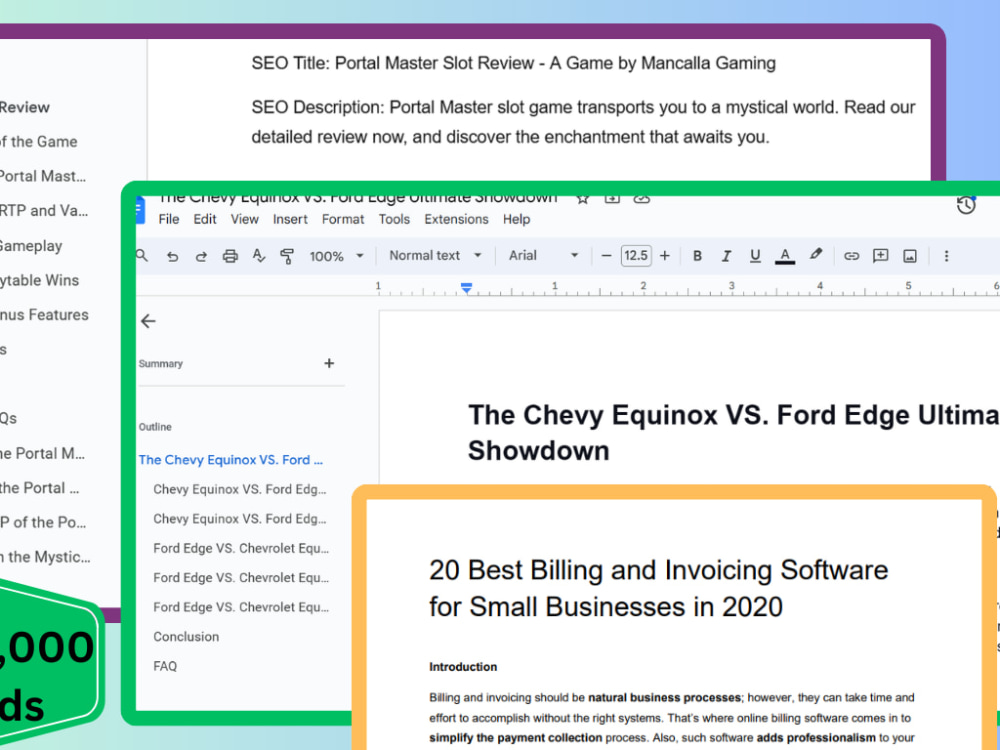This screenshot has height=750, width=1000.
Task: Select 'nus Features' in Portal Master outline
Action: click(x=44, y=314)
